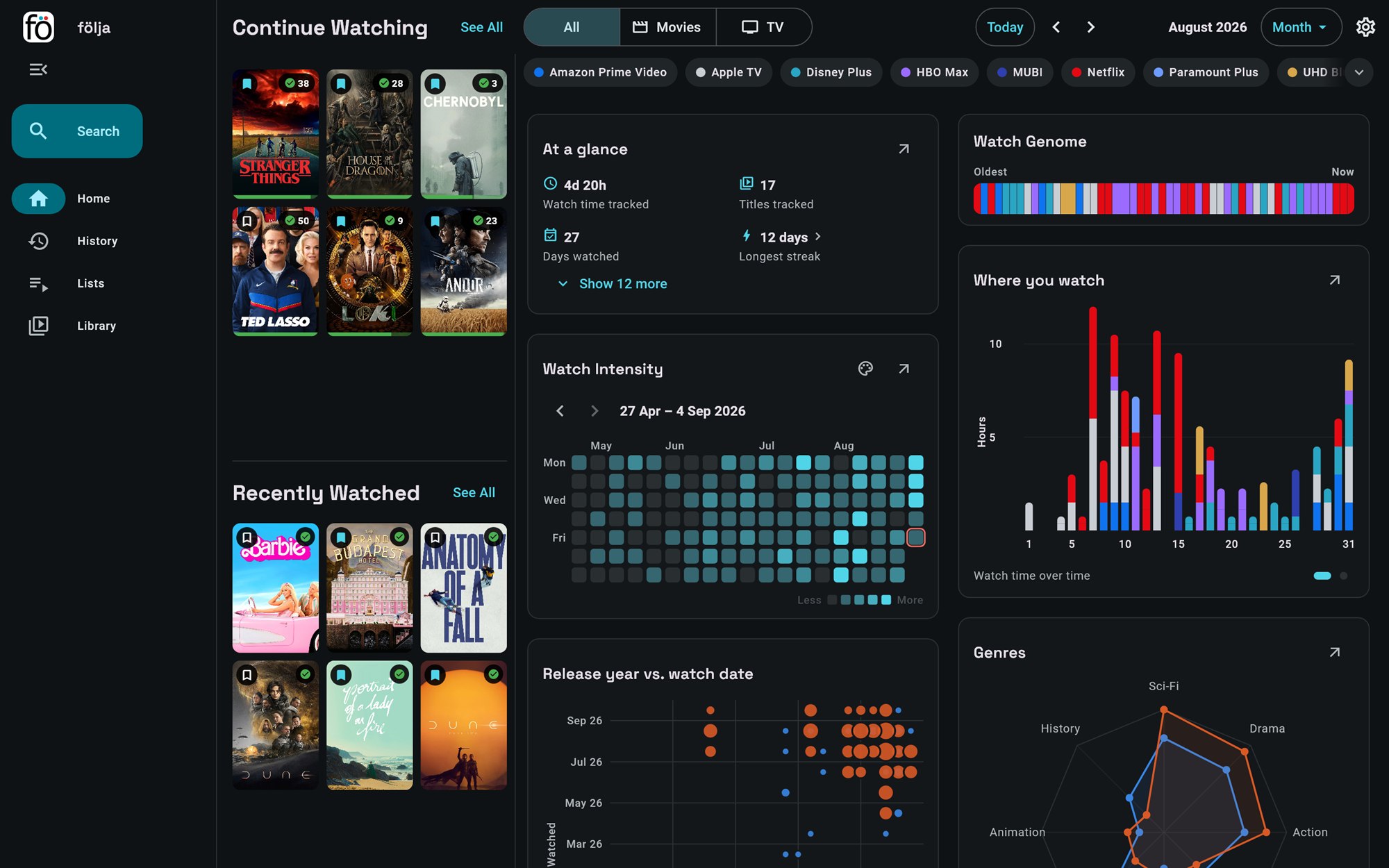Screen dimensions: 1389x868
Task: Filter by HBO Max chip
Action: [934, 72]
